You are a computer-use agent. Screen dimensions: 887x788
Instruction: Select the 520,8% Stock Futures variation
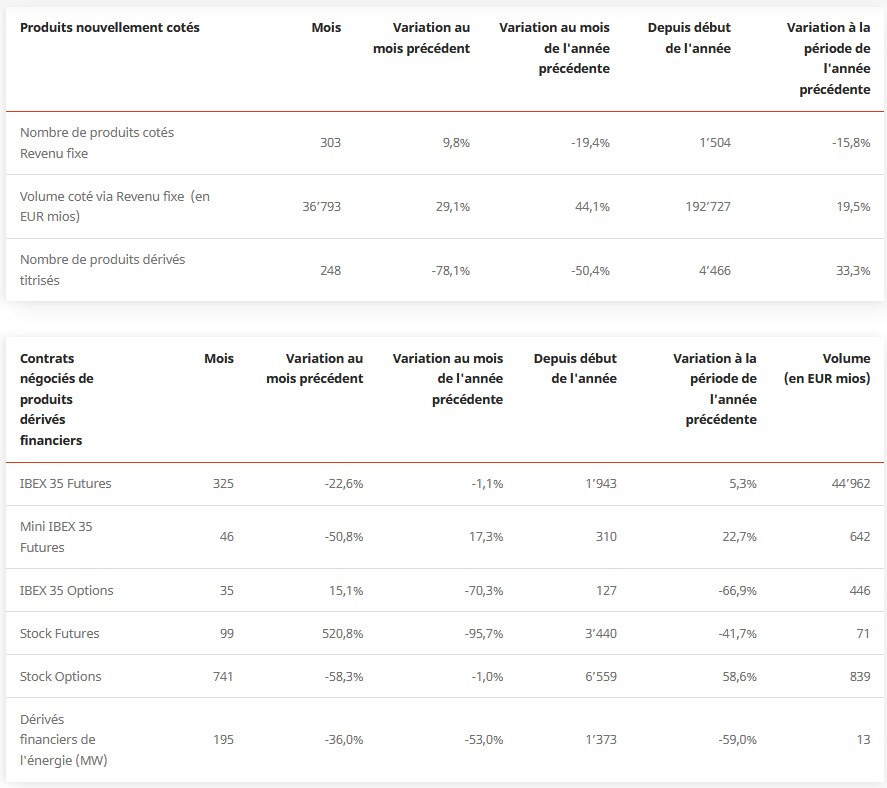point(341,633)
